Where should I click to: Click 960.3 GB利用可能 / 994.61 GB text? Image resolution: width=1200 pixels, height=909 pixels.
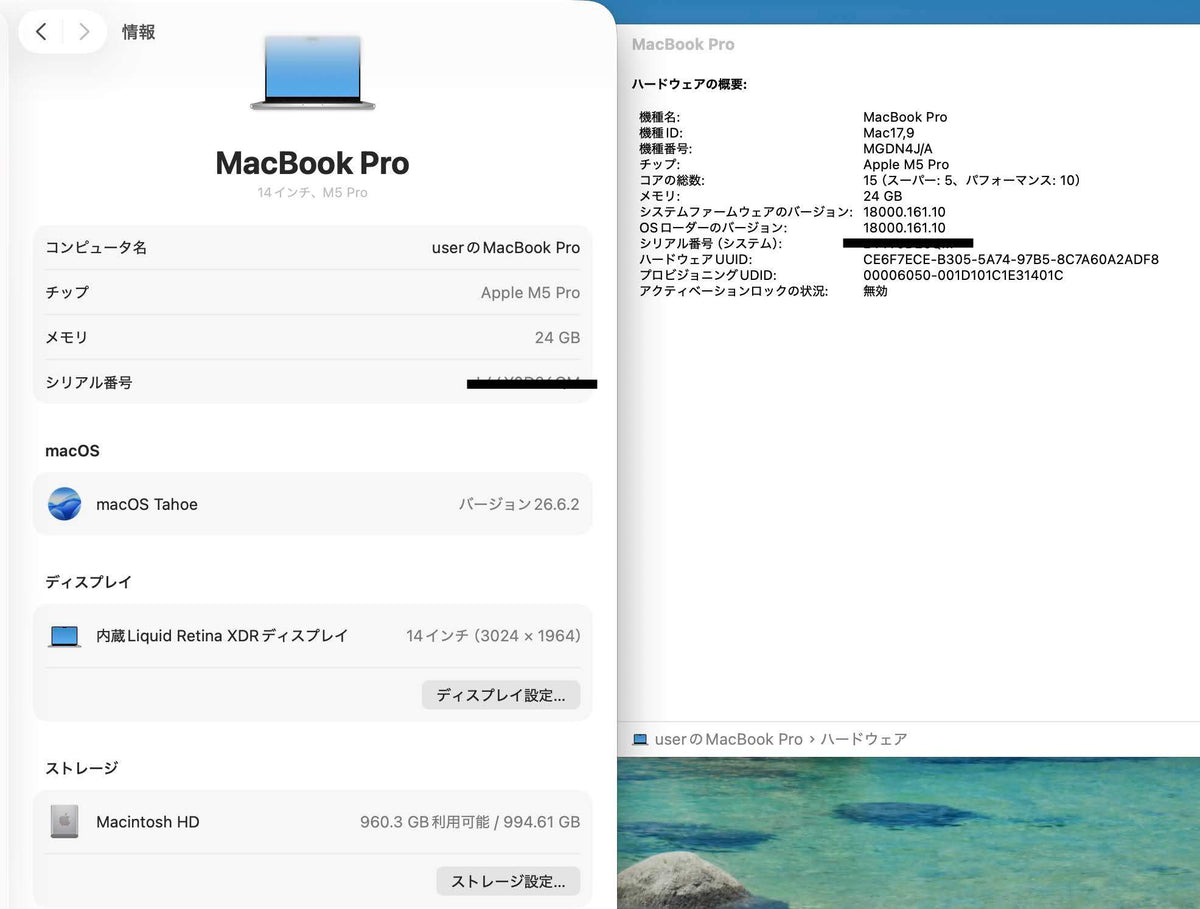pyautogui.click(x=470, y=822)
